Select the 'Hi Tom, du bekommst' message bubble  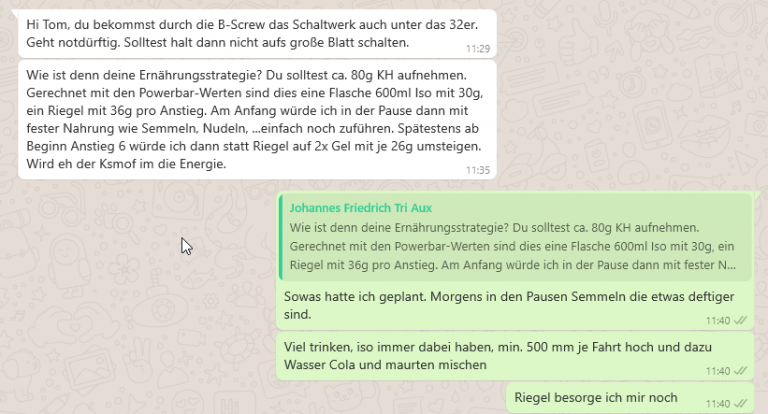pos(257,33)
